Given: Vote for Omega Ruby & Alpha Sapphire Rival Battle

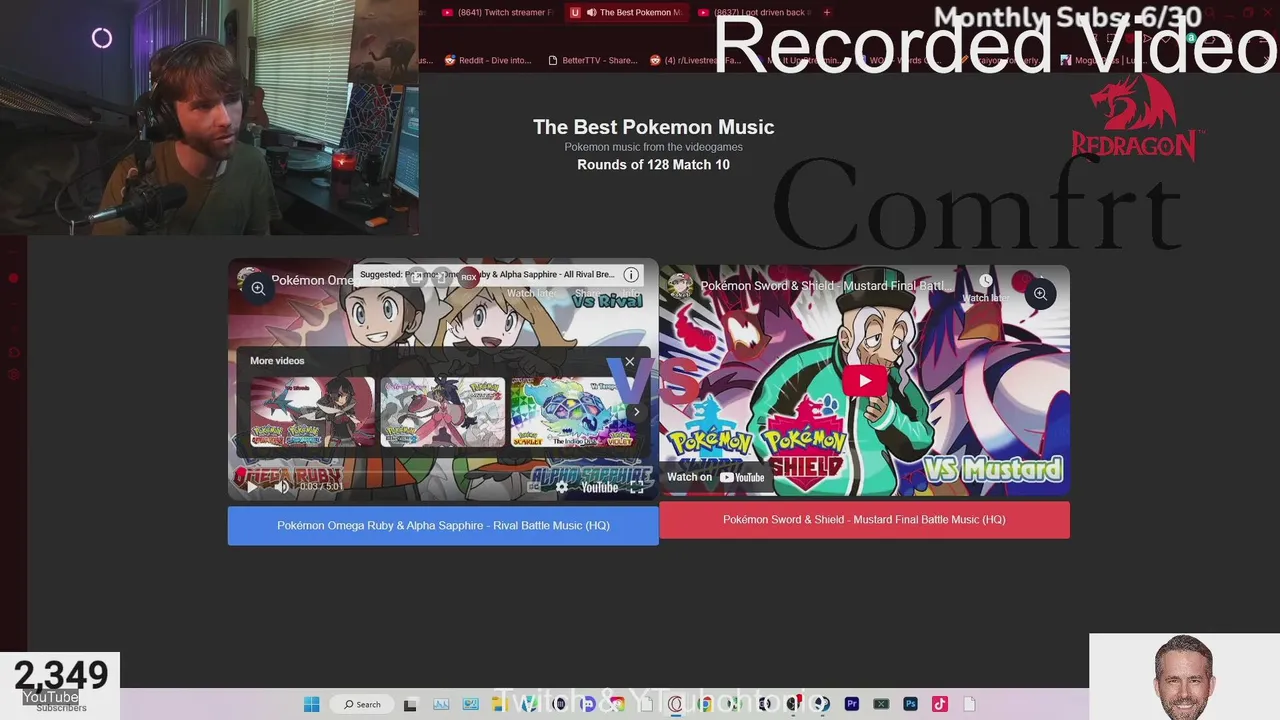Looking at the screenshot, I should tap(443, 525).
